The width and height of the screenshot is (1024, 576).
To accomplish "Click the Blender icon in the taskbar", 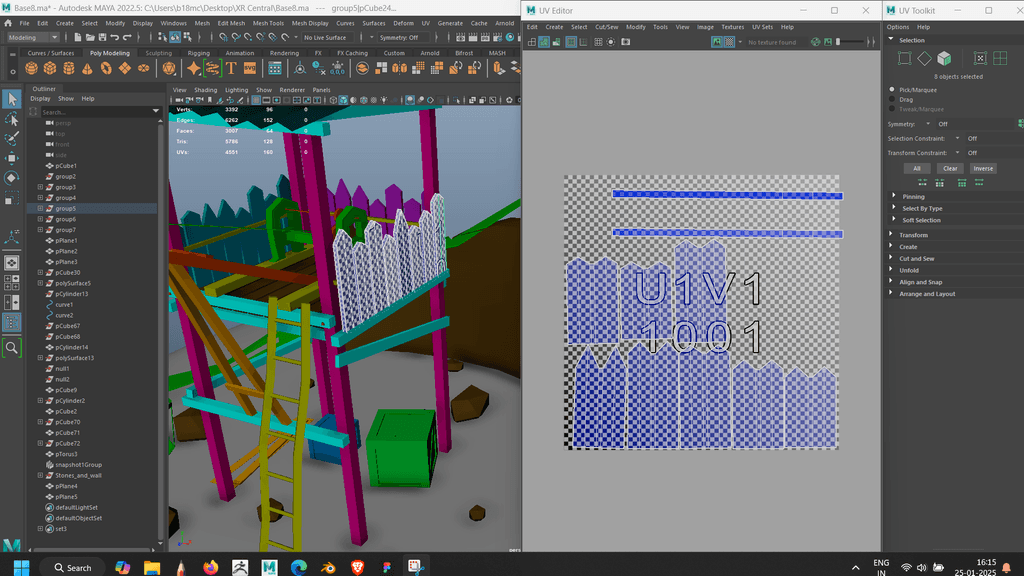I will (x=326, y=567).
